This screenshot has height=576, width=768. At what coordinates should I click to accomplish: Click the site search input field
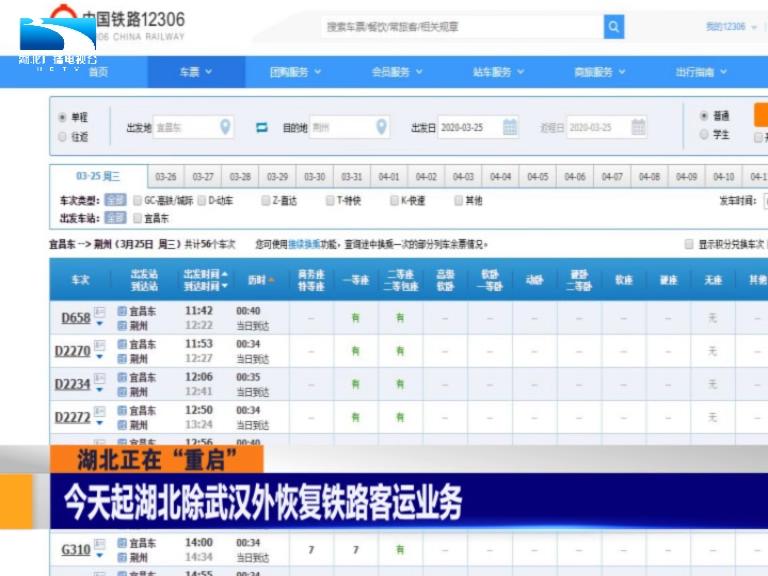point(462,27)
